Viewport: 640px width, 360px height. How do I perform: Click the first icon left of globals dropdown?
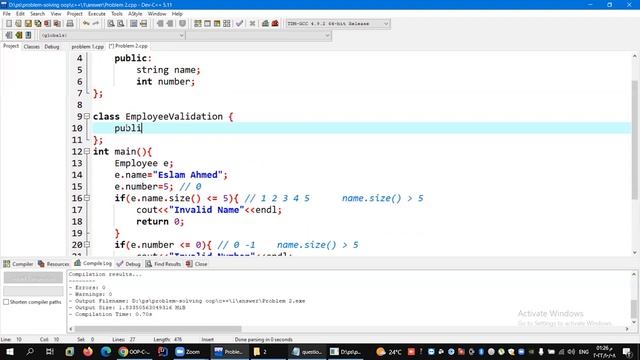click(x=9, y=35)
